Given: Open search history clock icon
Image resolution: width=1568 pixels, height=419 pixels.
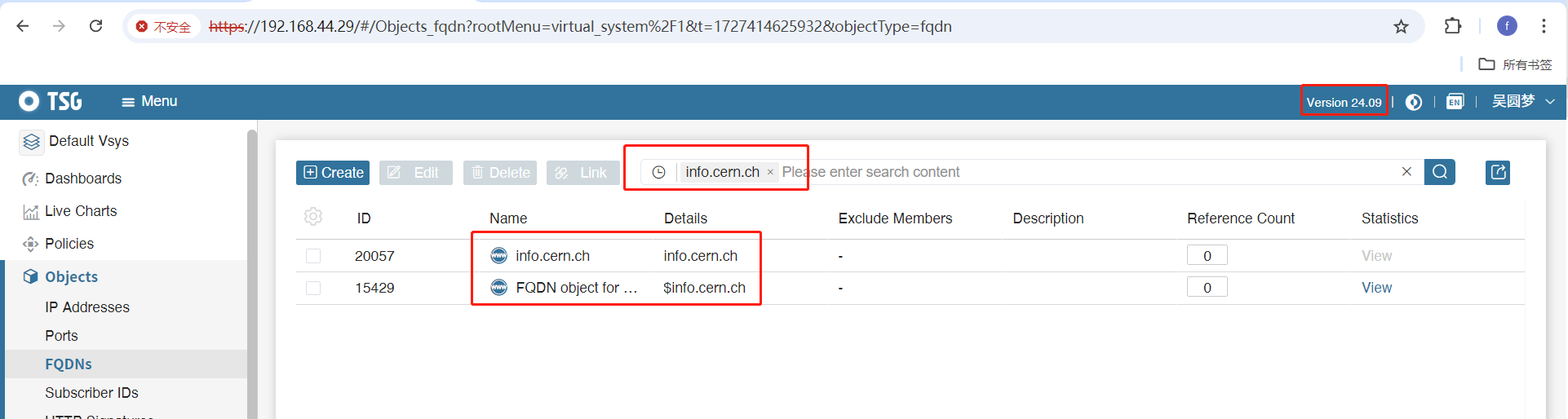Looking at the screenshot, I should (x=658, y=172).
